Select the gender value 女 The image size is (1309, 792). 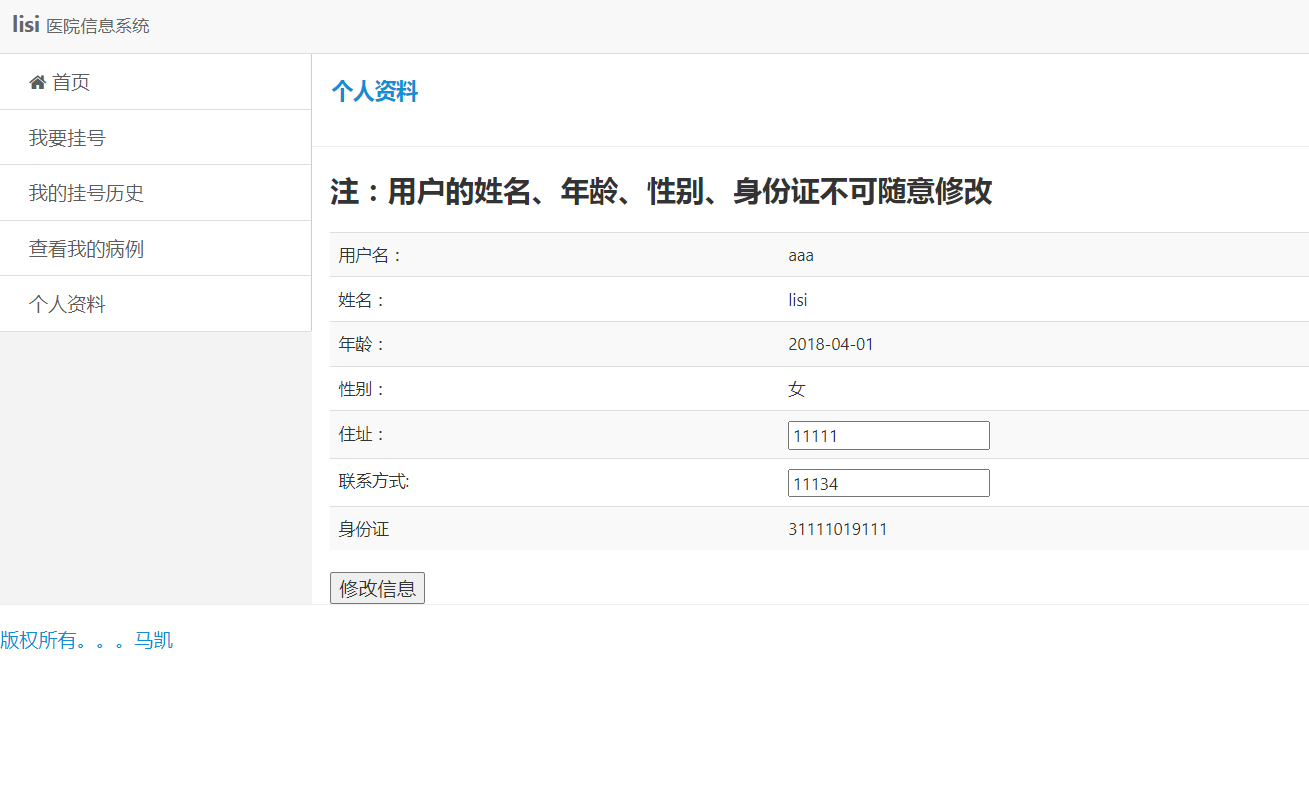point(797,389)
